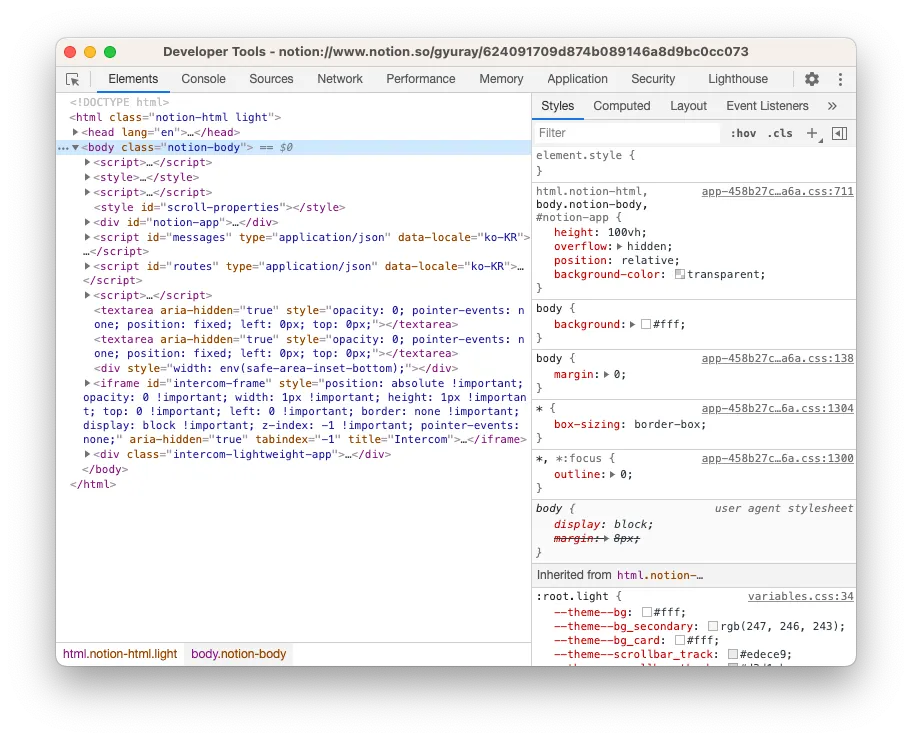
Task: Click --theme--scrollbar_track #edece9 swatch
Action: [x=733, y=654]
